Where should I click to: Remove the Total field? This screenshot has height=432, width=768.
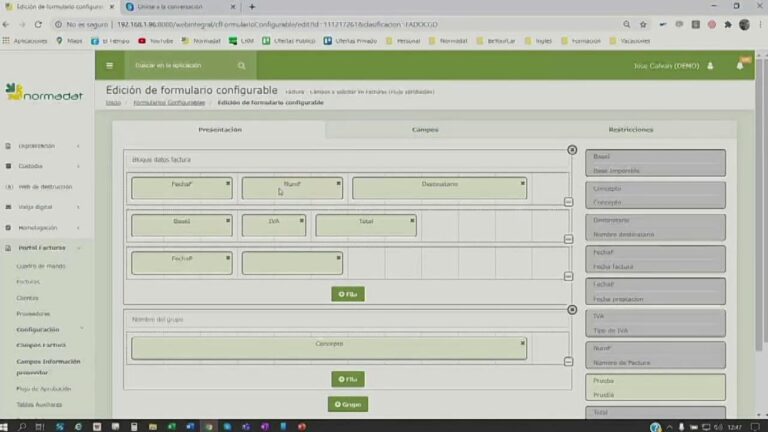coord(412,220)
